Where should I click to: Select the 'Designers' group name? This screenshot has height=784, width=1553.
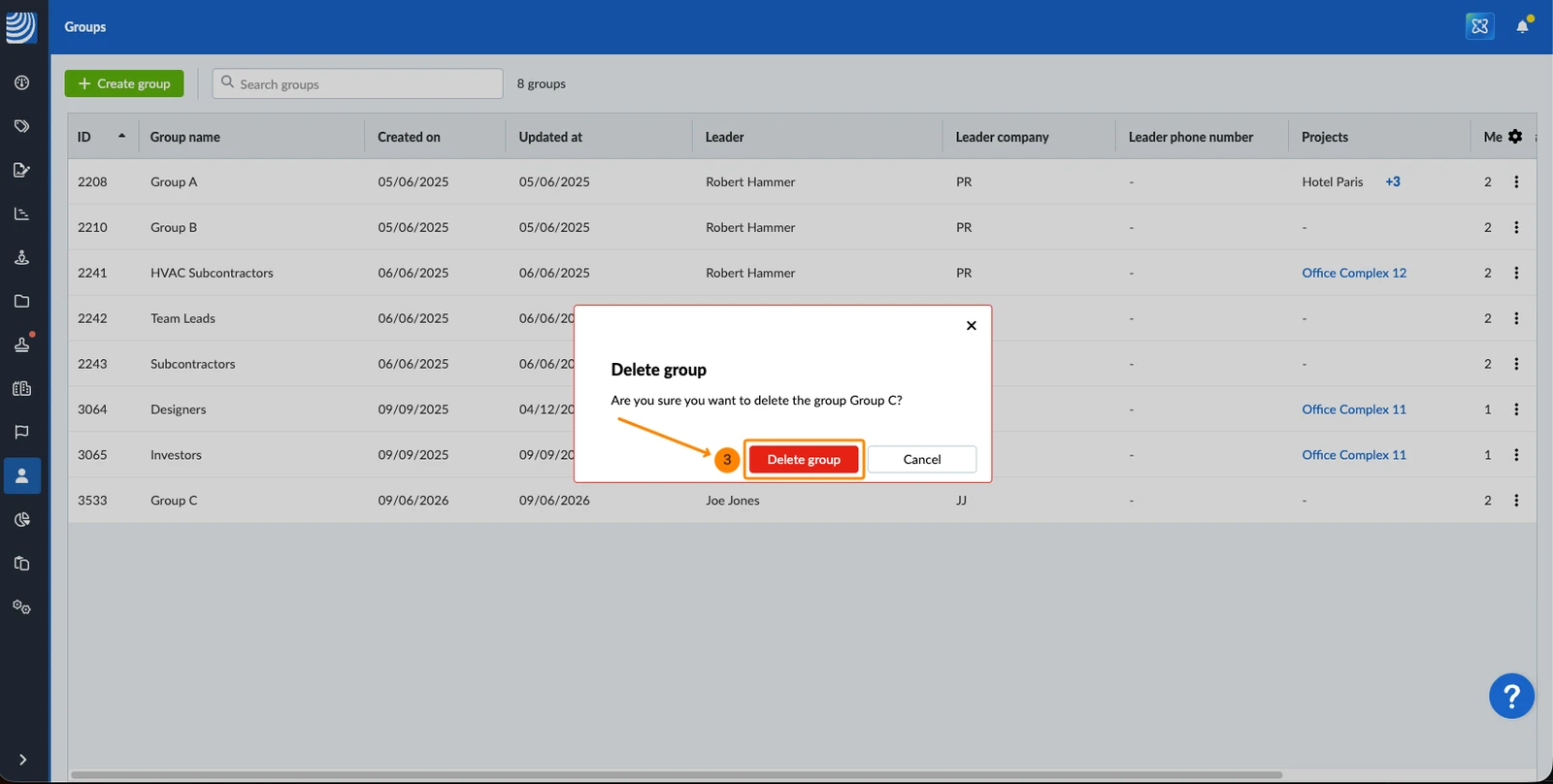tap(178, 409)
